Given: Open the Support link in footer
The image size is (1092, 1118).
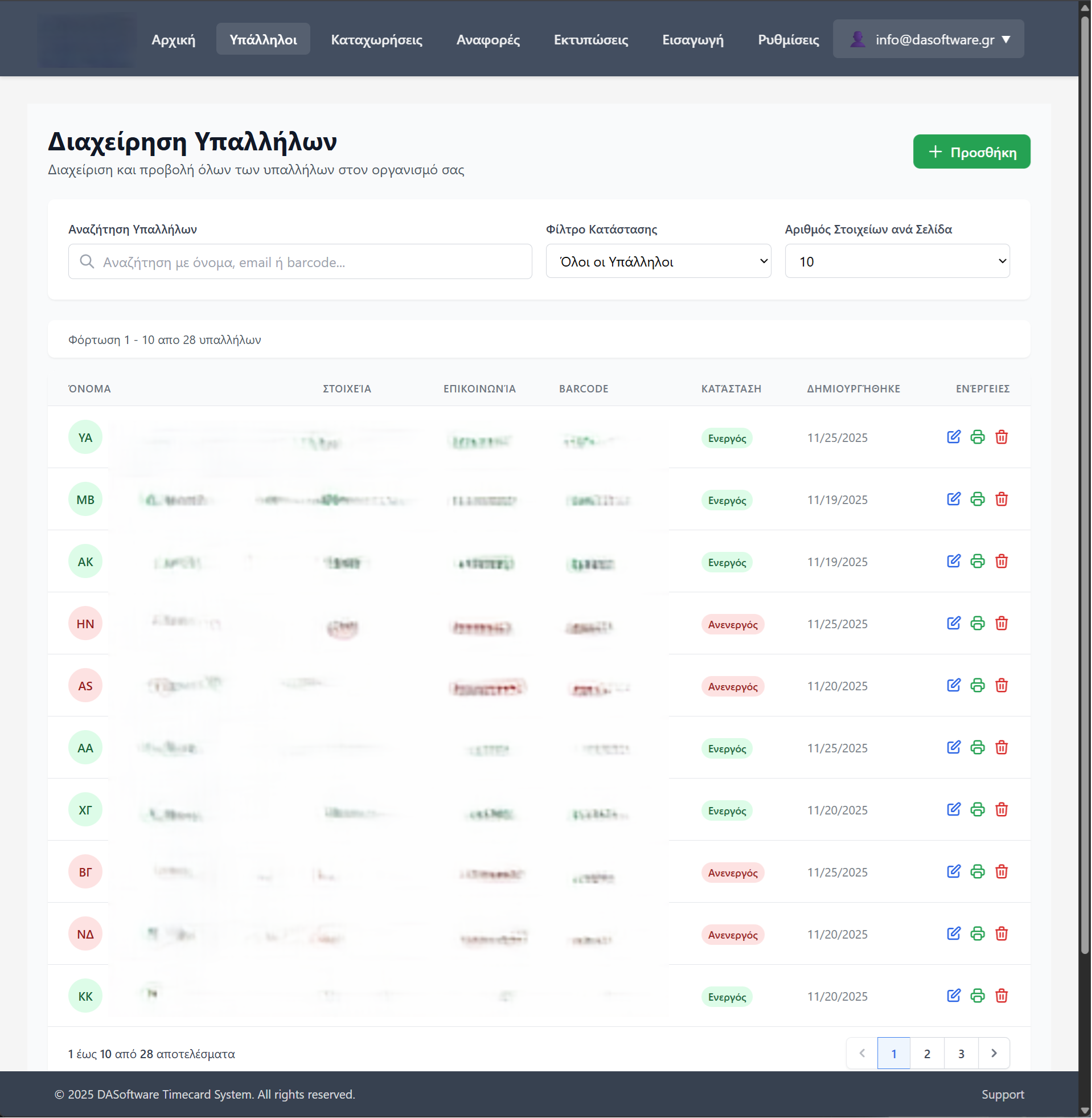Looking at the screenshot, I should tap(1003, 1094).
